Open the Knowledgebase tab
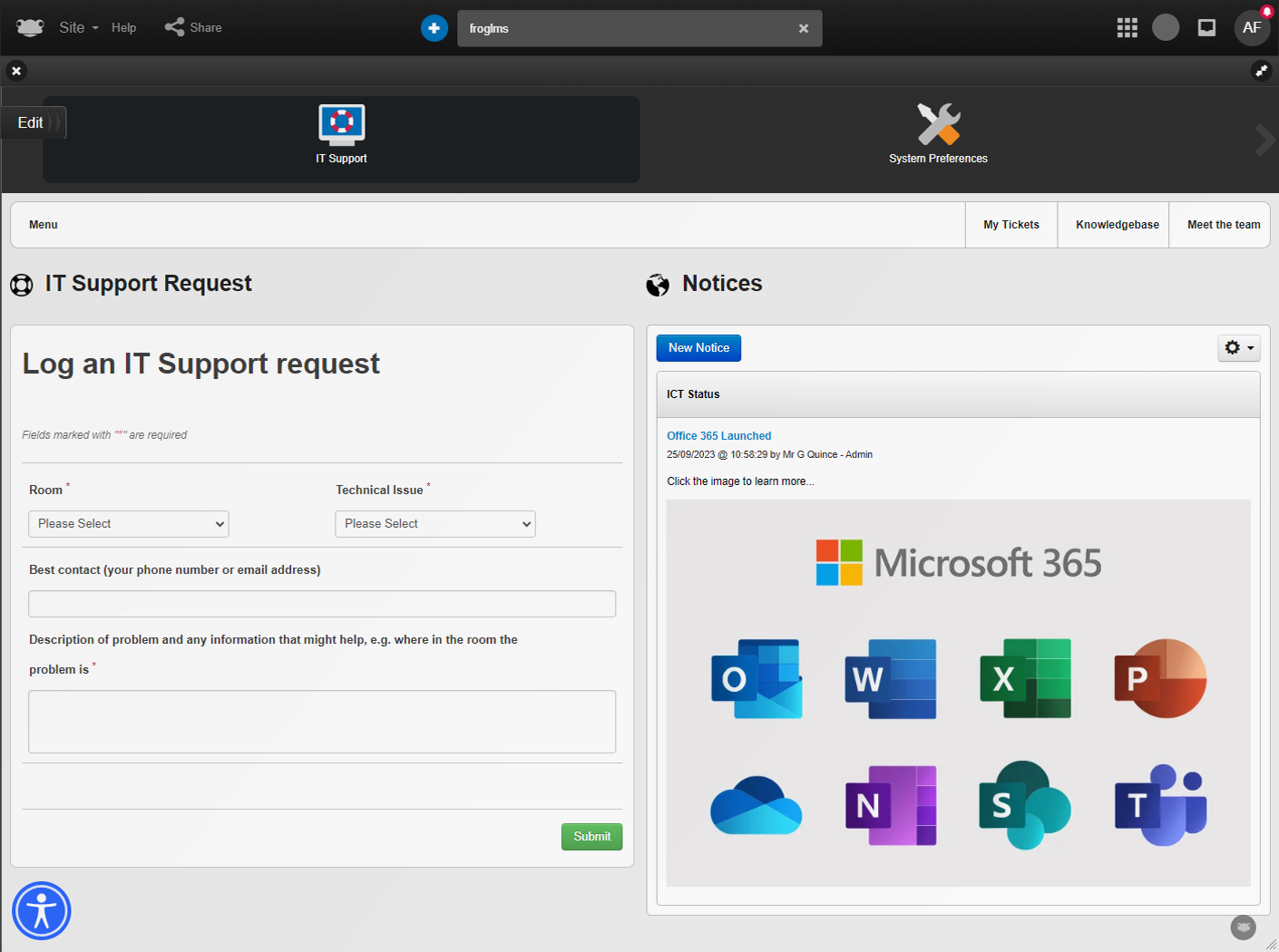Viewport: 1279px width, 952px height. point(1117,225)
